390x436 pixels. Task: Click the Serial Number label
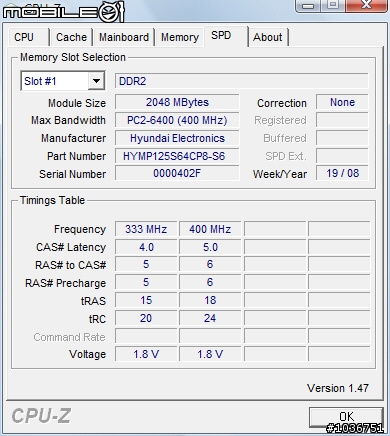point(73,174)
